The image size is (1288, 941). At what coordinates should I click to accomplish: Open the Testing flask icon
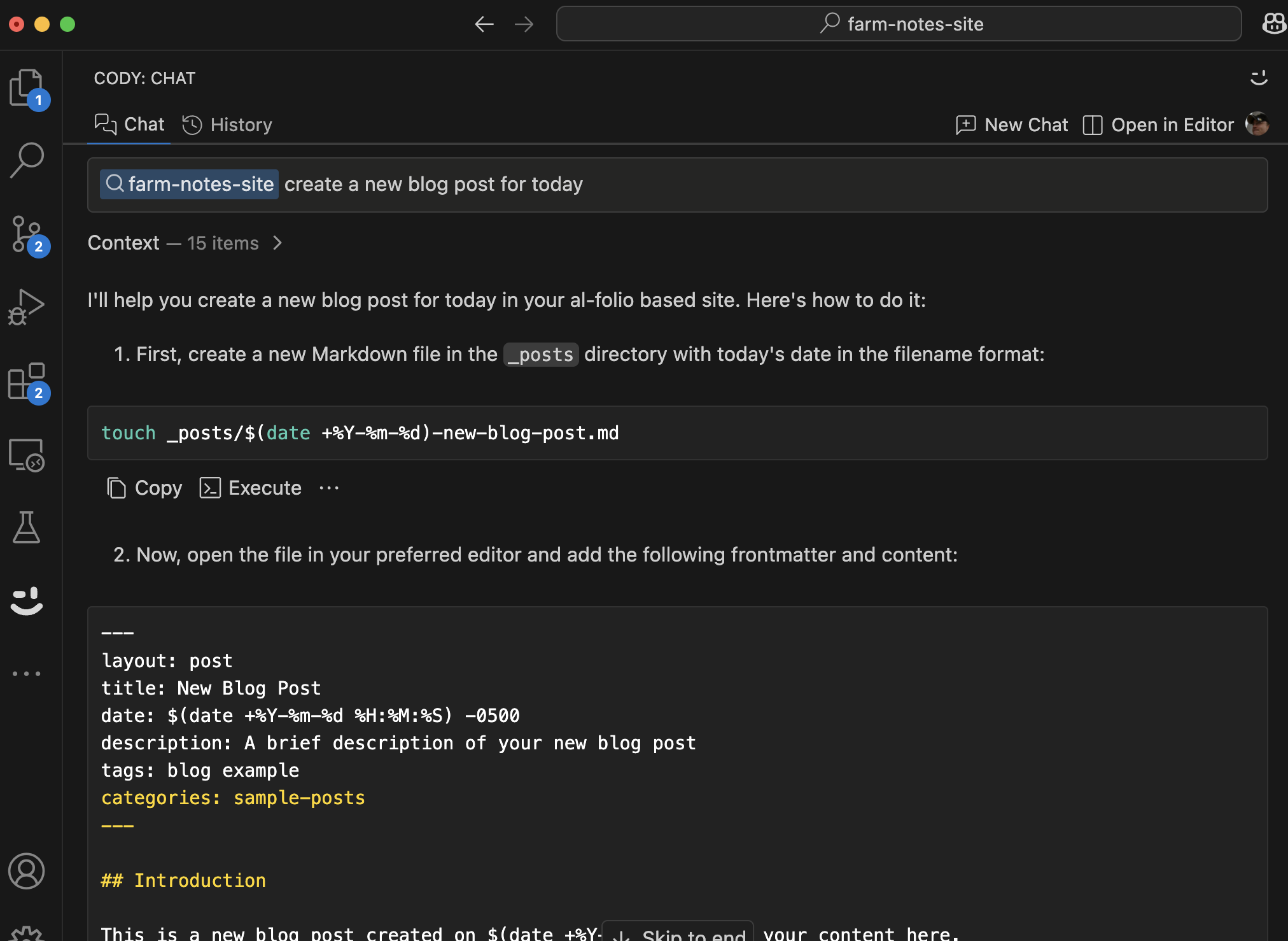click(x=27, y=527)
